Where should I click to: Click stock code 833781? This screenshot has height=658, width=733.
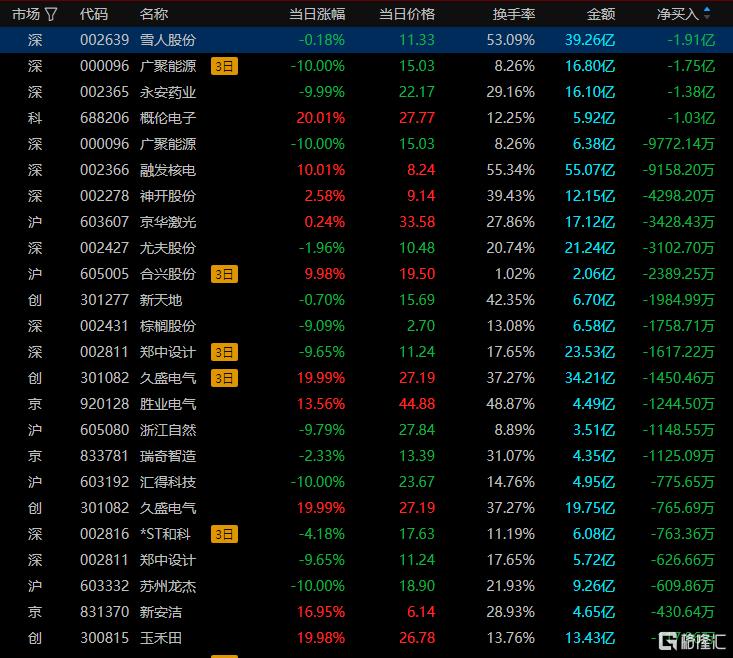click(104, 456)
